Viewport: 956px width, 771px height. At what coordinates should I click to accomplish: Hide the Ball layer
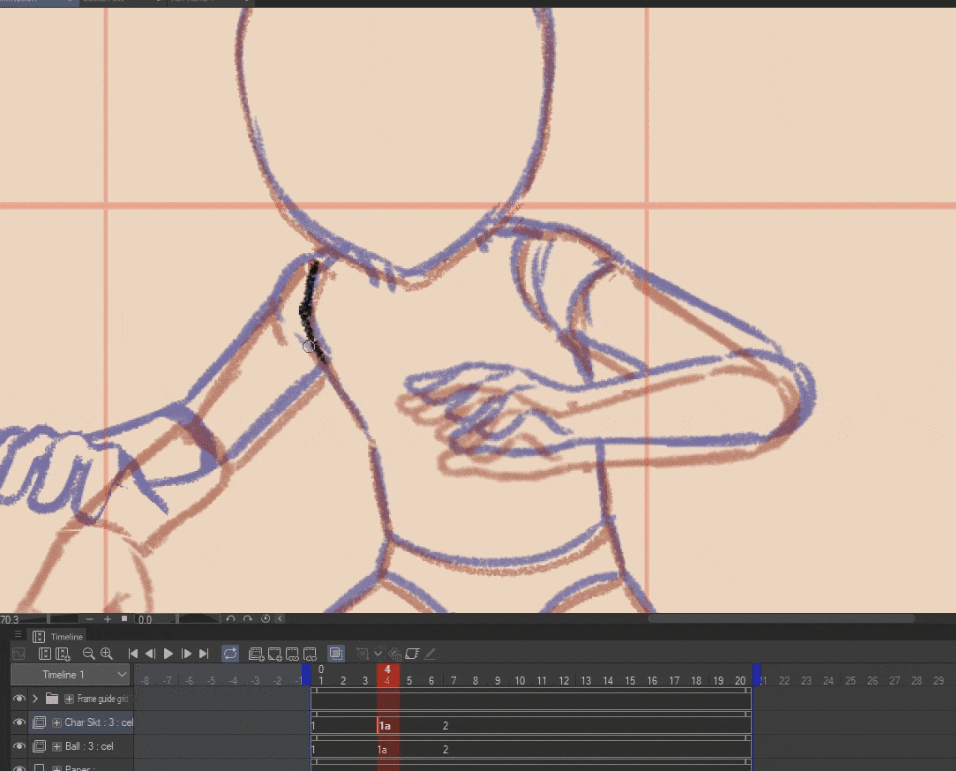coord(19,746)
